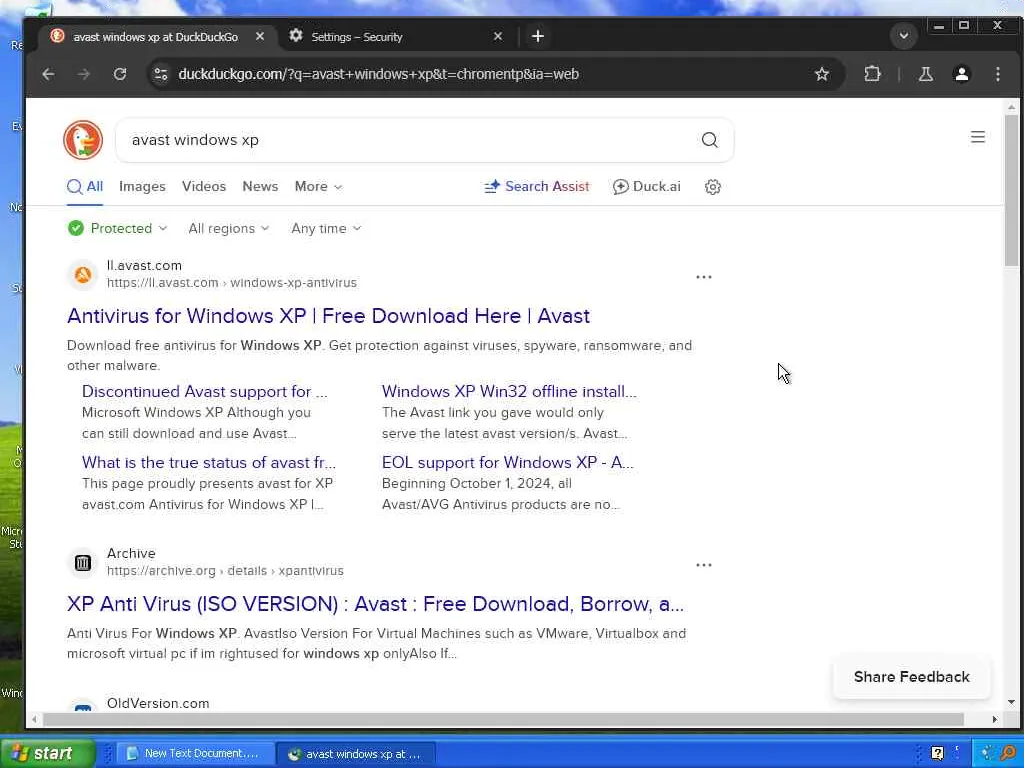Image resolution: width=1024 pixels, height=768 pixels.
Task: Open Search Assist
Action: click(x=536, y=187)
